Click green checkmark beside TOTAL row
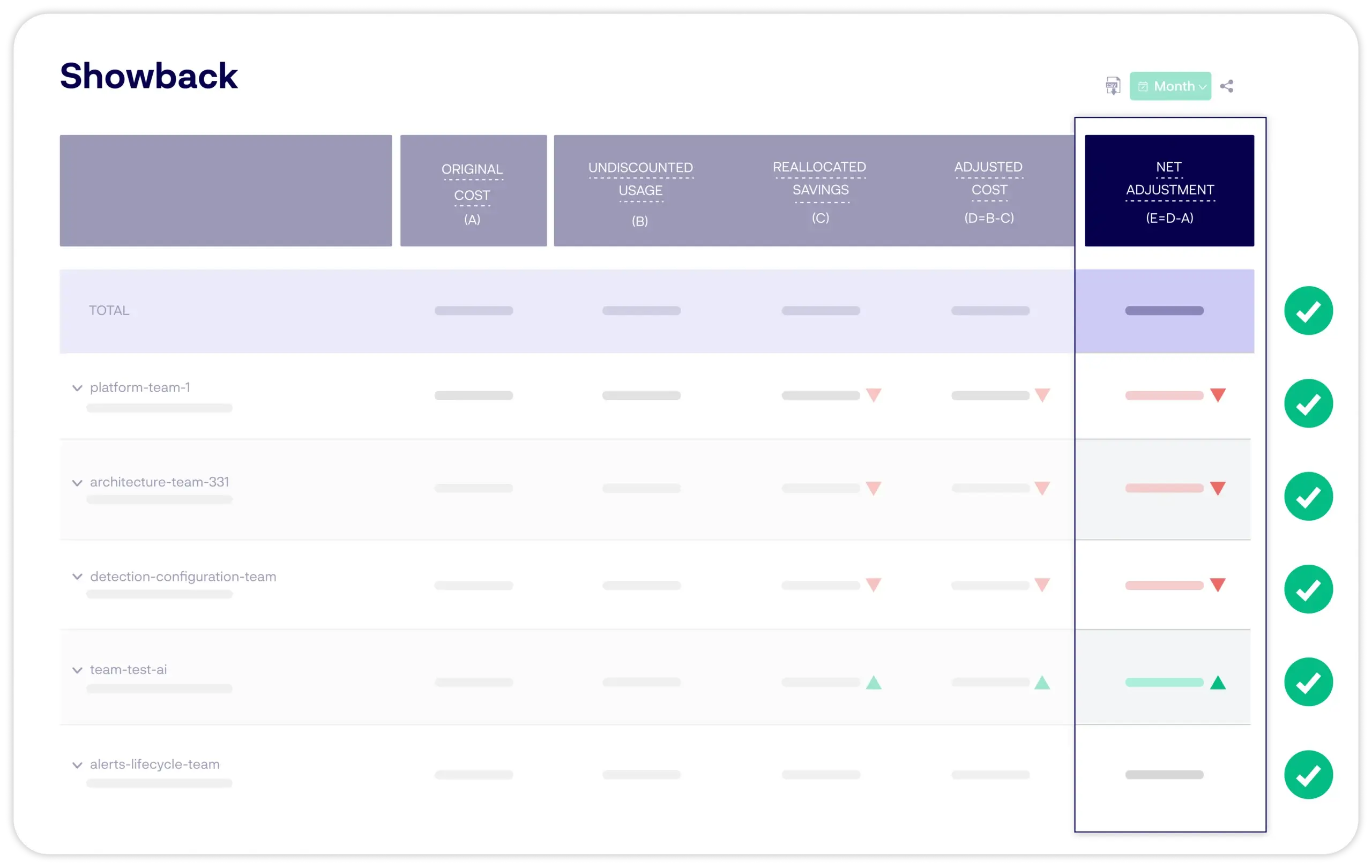Viewport: 1372px width, 868px height. (x=1308, y=310)
